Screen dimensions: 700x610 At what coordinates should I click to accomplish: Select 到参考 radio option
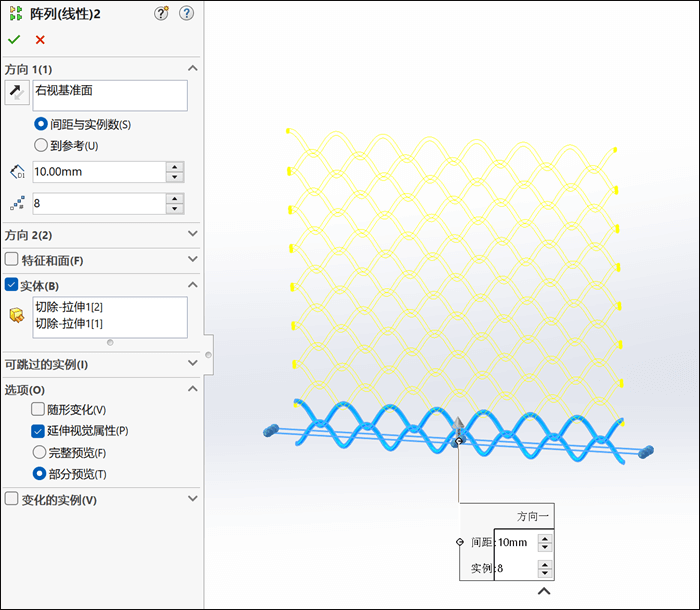point(41,145)
